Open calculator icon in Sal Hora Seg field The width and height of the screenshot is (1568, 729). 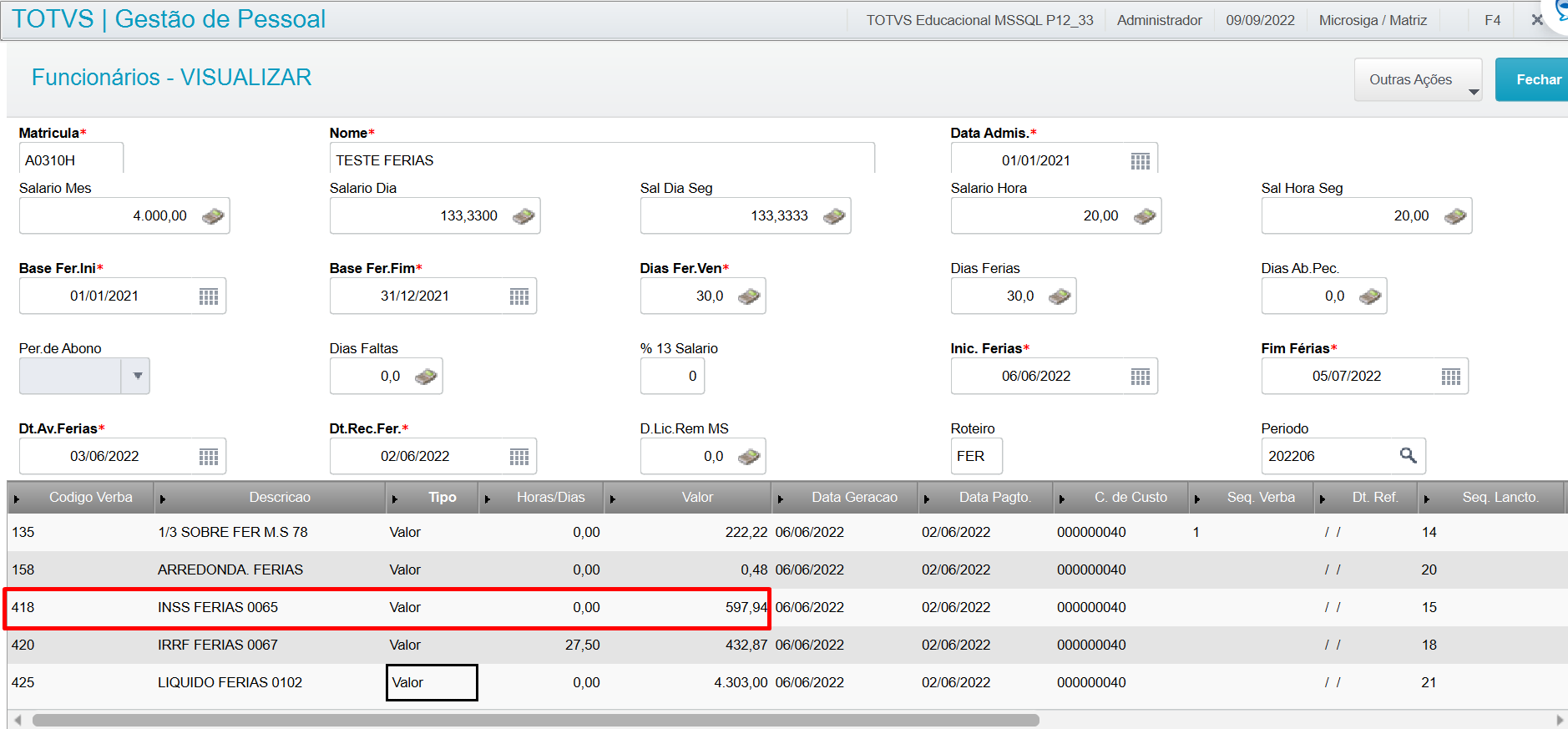coord(1455,216)
